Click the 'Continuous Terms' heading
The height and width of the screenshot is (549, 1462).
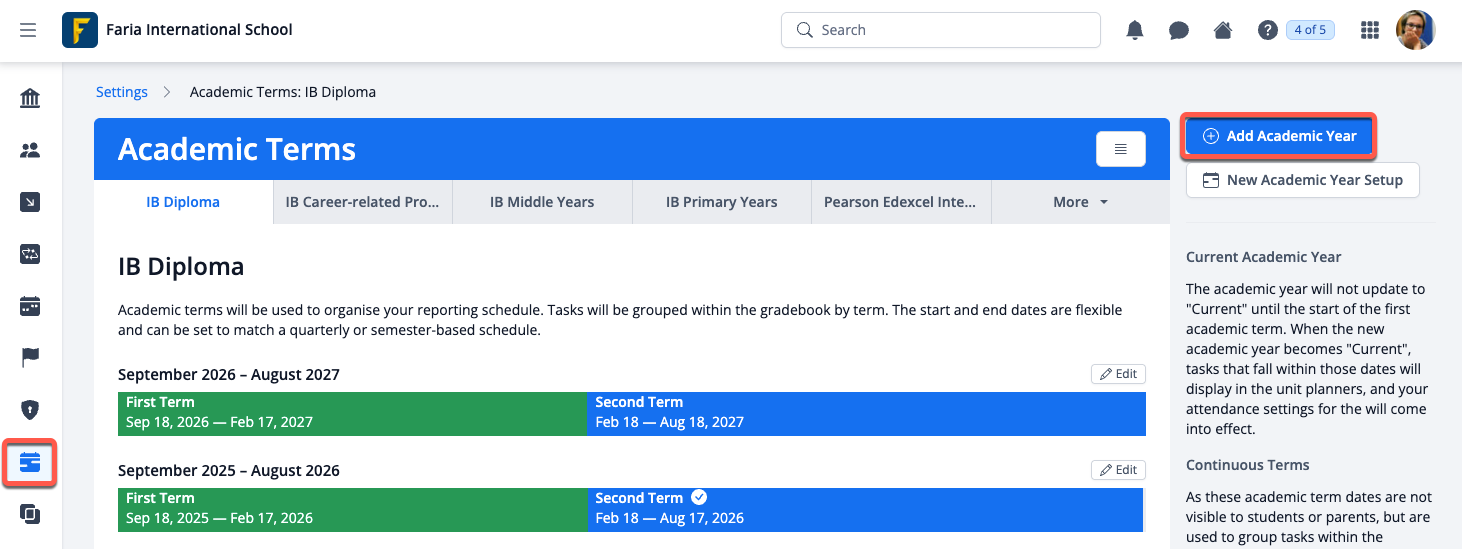click(1247, 465)
